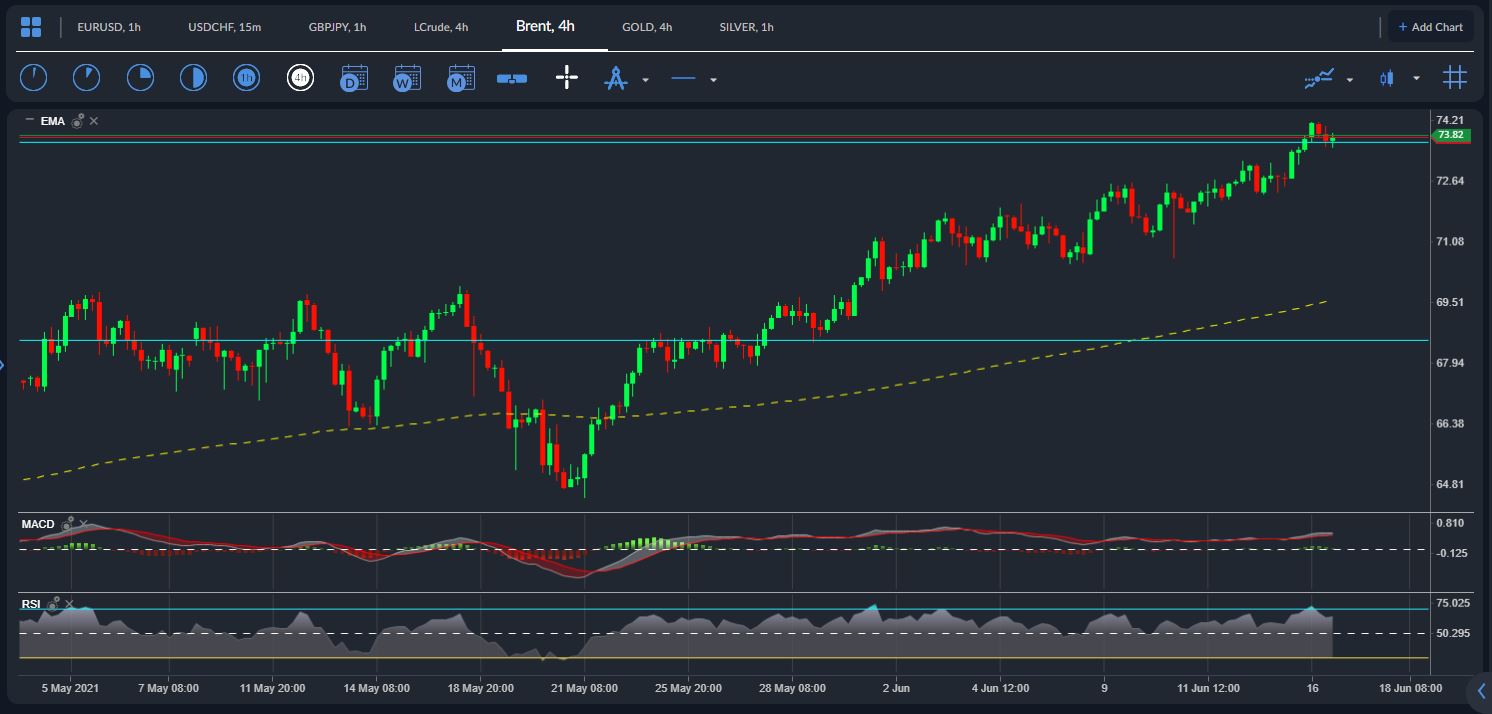Screen dimensions: 1492x714
Task: Expand the candlestick chart type dropdown
Action: (x=1416, y=78)
